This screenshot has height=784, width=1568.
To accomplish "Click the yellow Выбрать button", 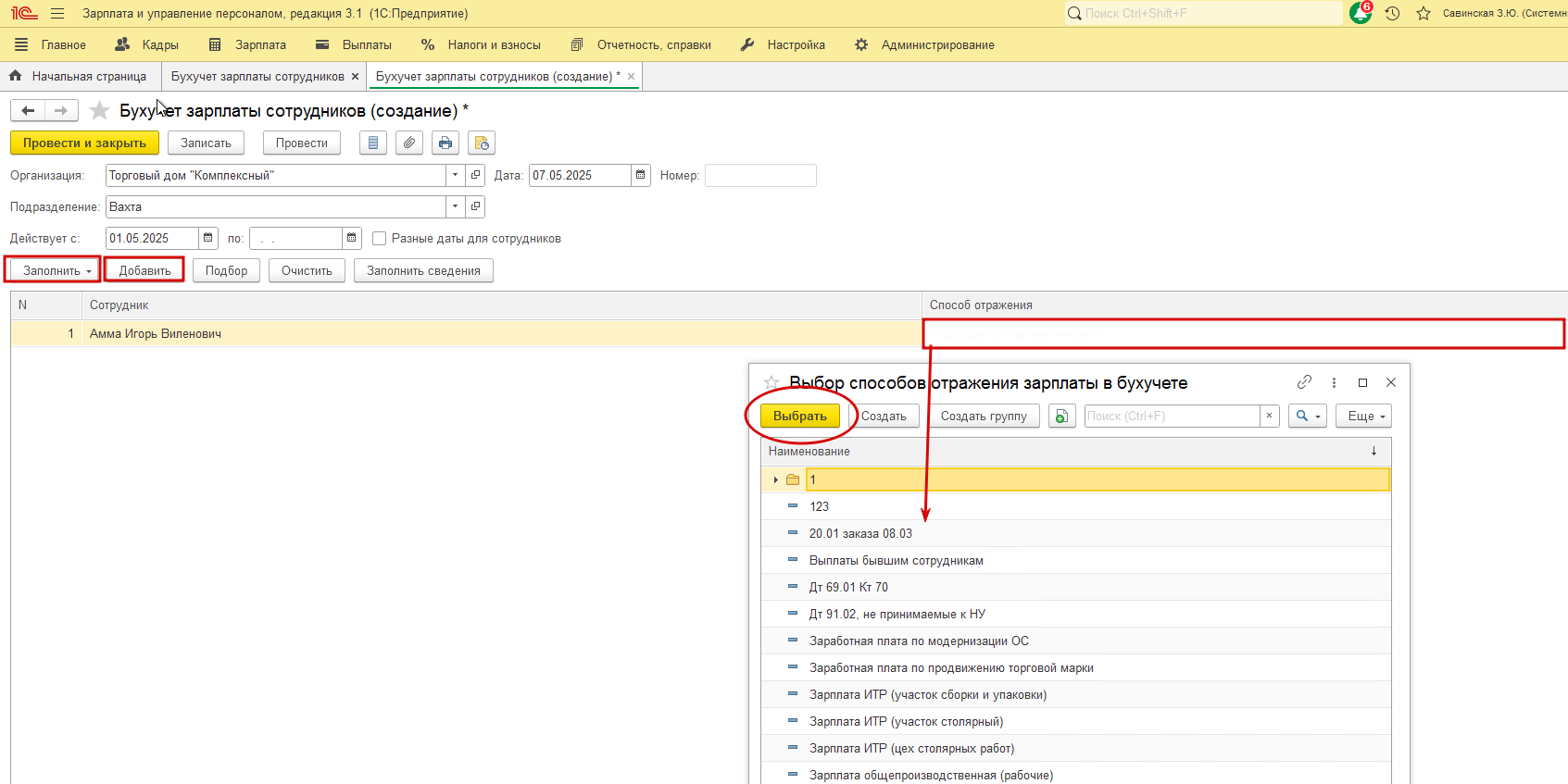I will pos(799,416).
